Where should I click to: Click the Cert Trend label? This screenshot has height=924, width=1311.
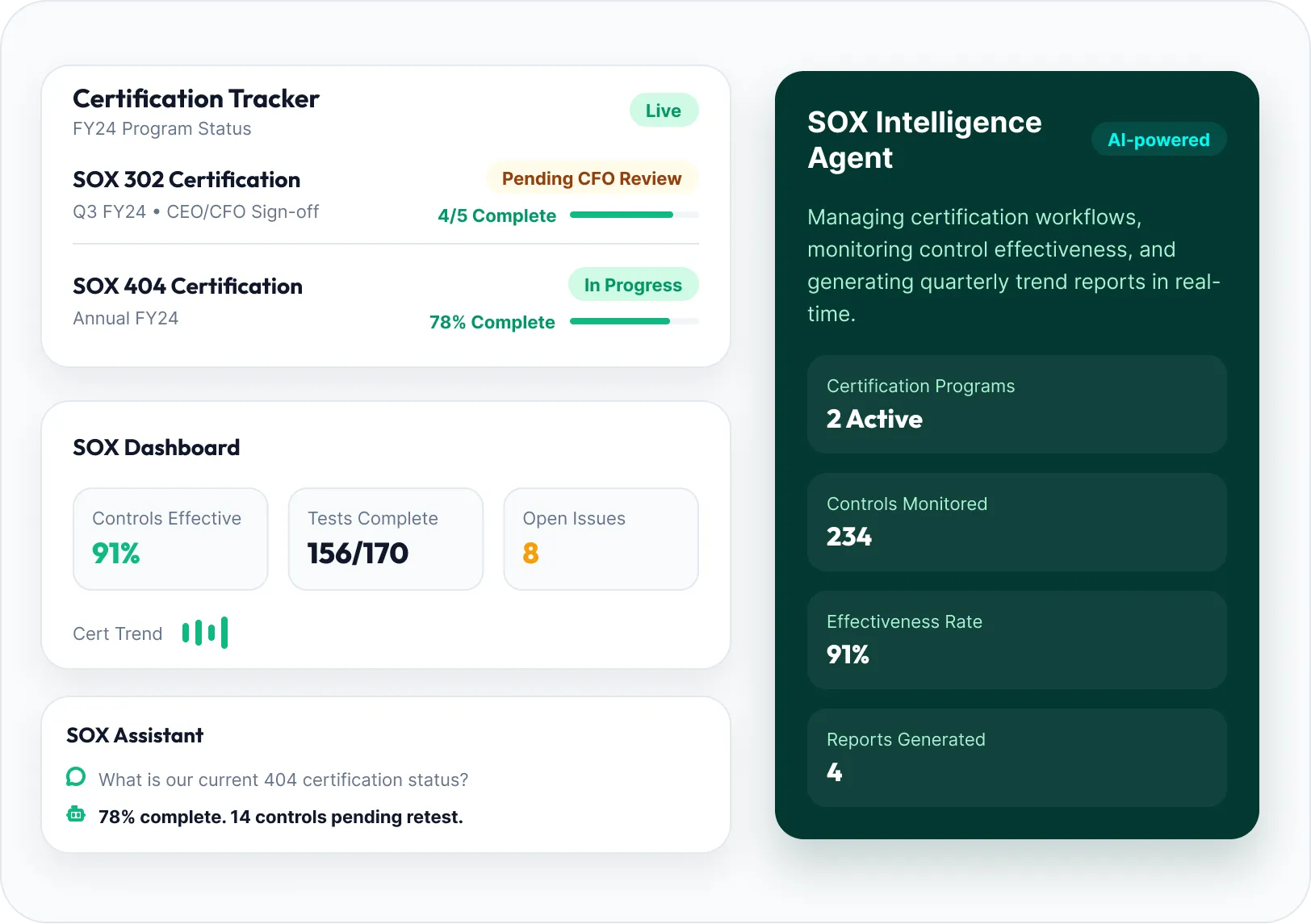[118, 633]
